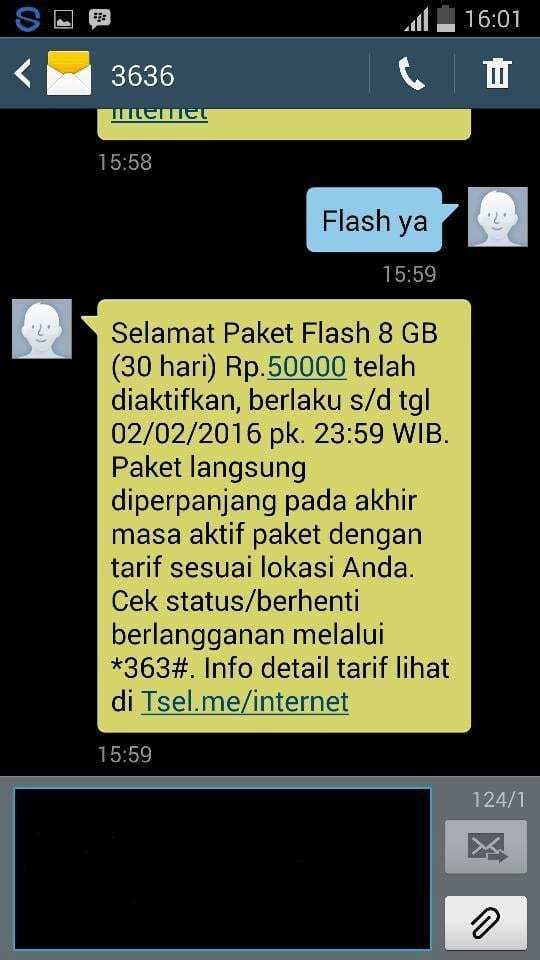
Task: Open the yellow envelope messaging icon
Action: click(x=69, y=75)
